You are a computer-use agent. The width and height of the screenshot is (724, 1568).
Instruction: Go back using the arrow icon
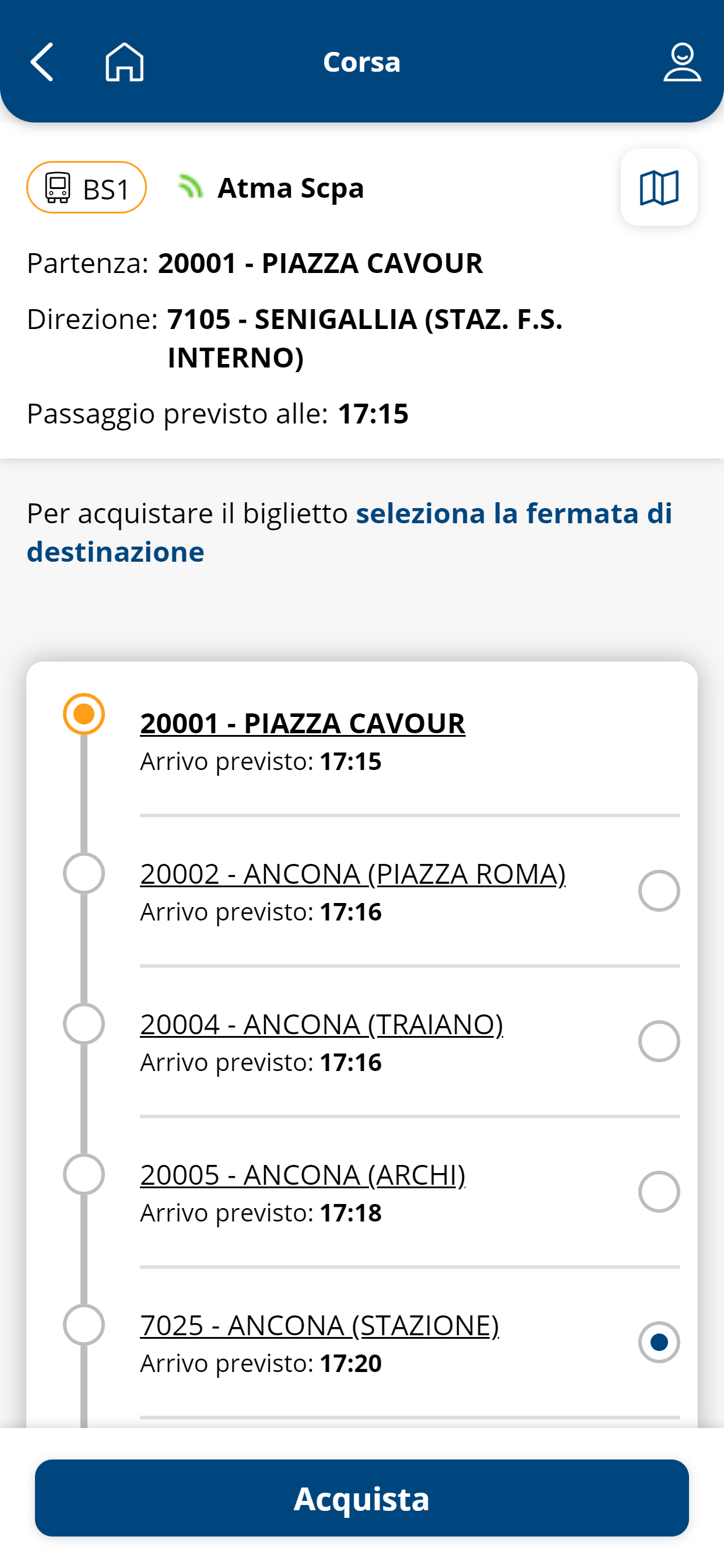pos(41,61)
